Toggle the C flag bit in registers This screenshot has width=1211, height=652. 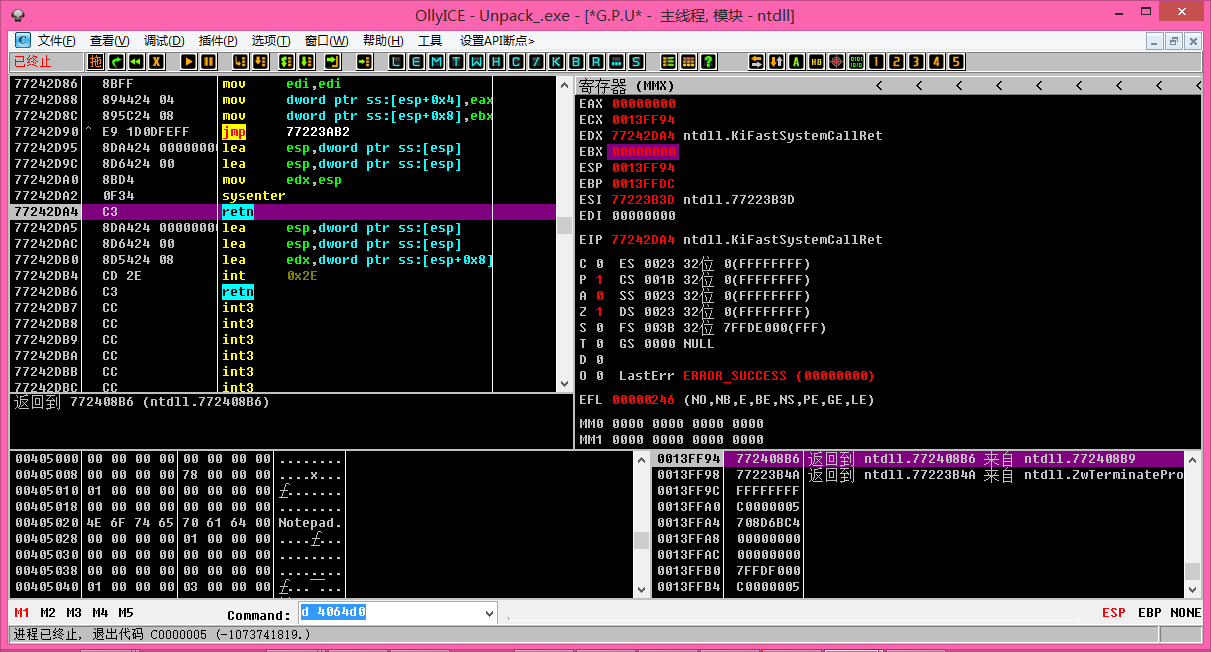(600, 264)
